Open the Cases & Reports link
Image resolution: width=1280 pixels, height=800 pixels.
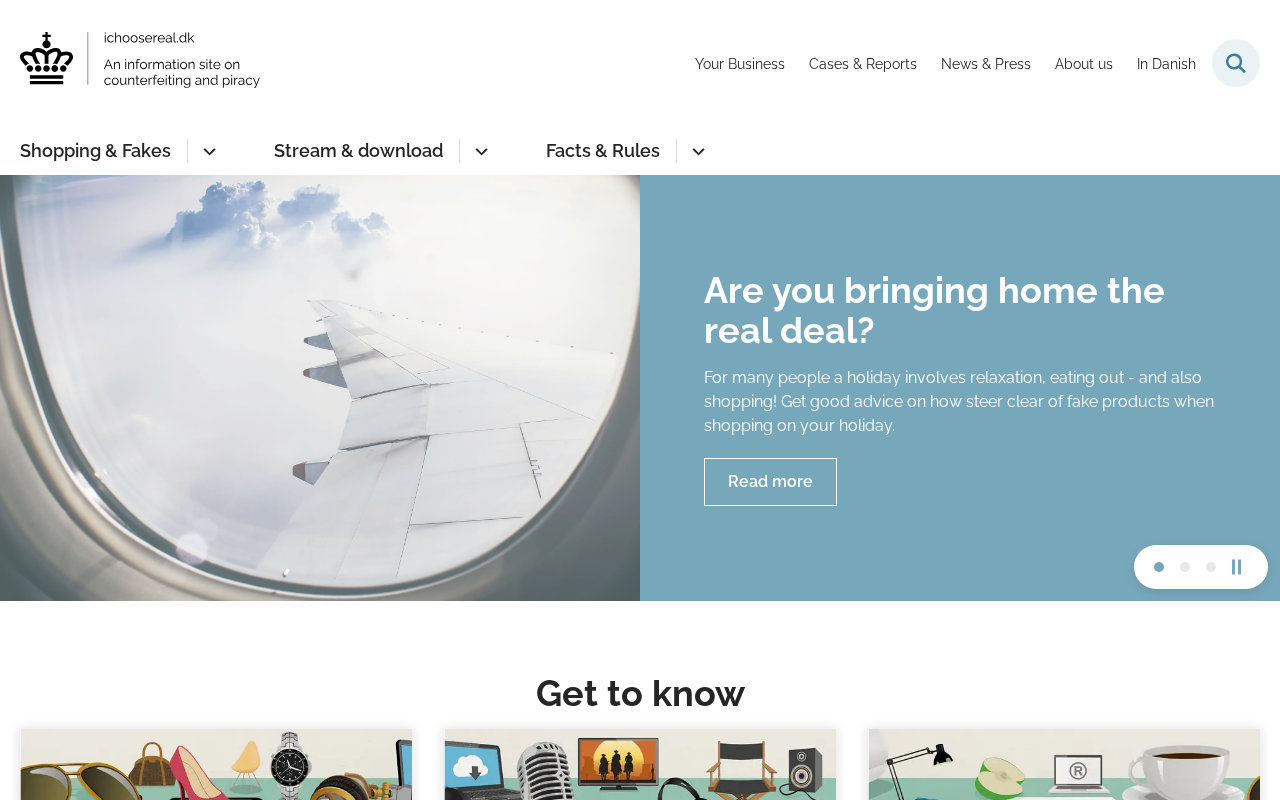[863, 64]
